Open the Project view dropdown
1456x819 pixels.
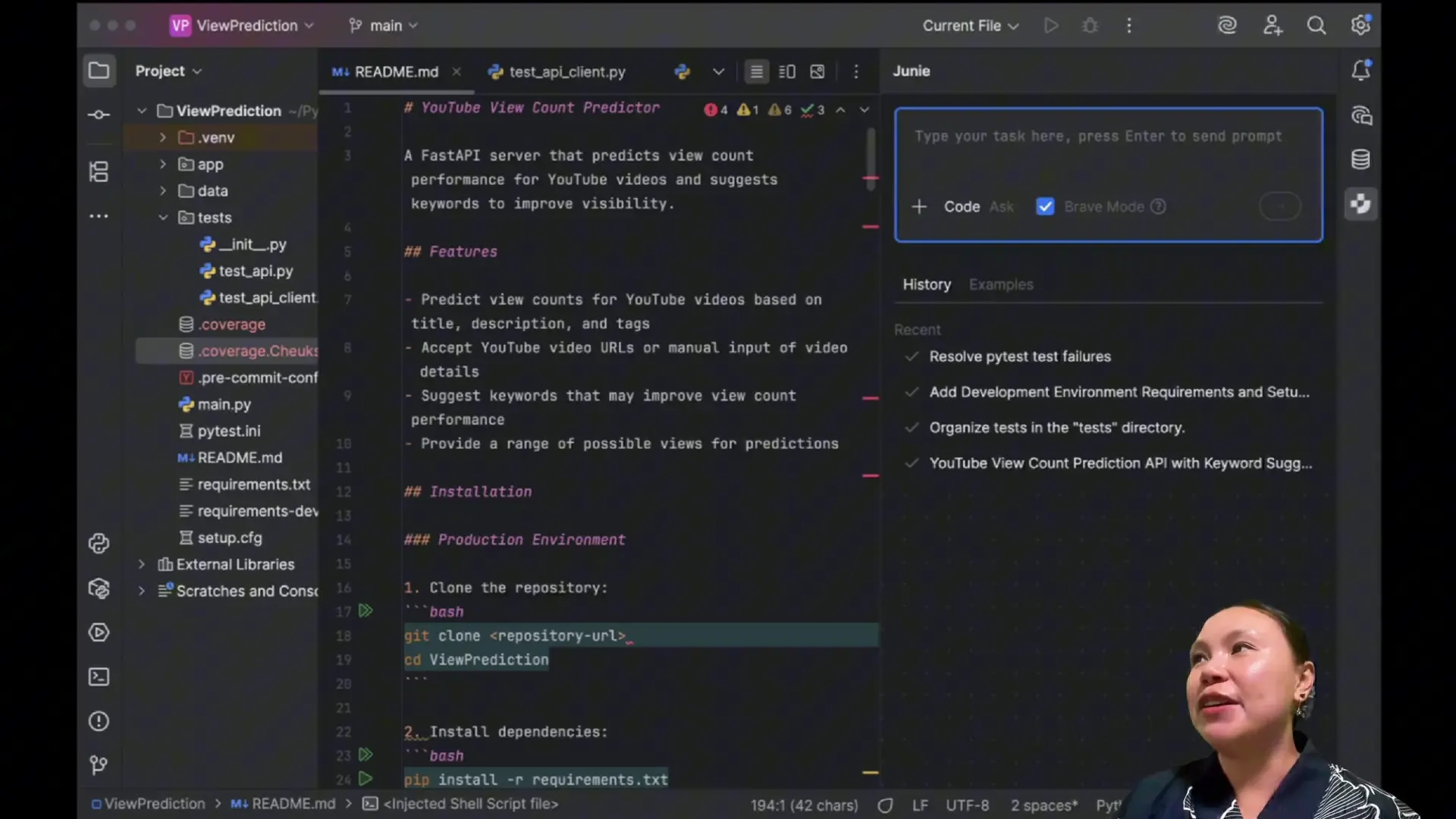(x=168, y=71)
